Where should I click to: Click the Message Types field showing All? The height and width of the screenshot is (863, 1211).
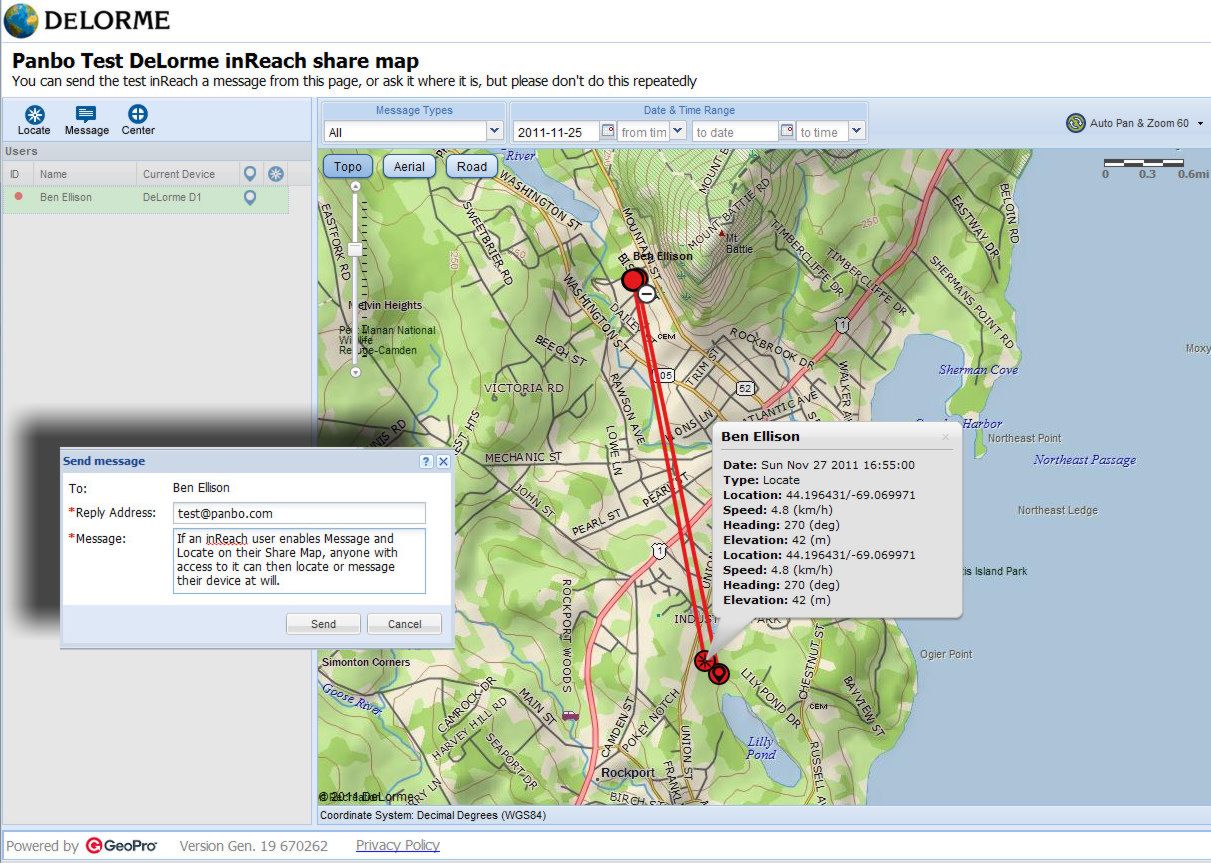[405, 132]
